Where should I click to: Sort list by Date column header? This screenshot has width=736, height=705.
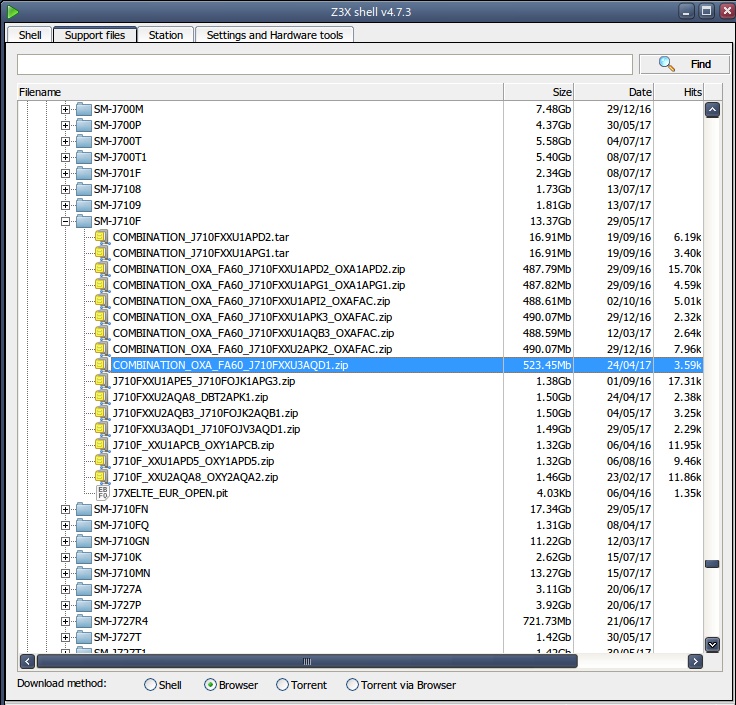613,92
